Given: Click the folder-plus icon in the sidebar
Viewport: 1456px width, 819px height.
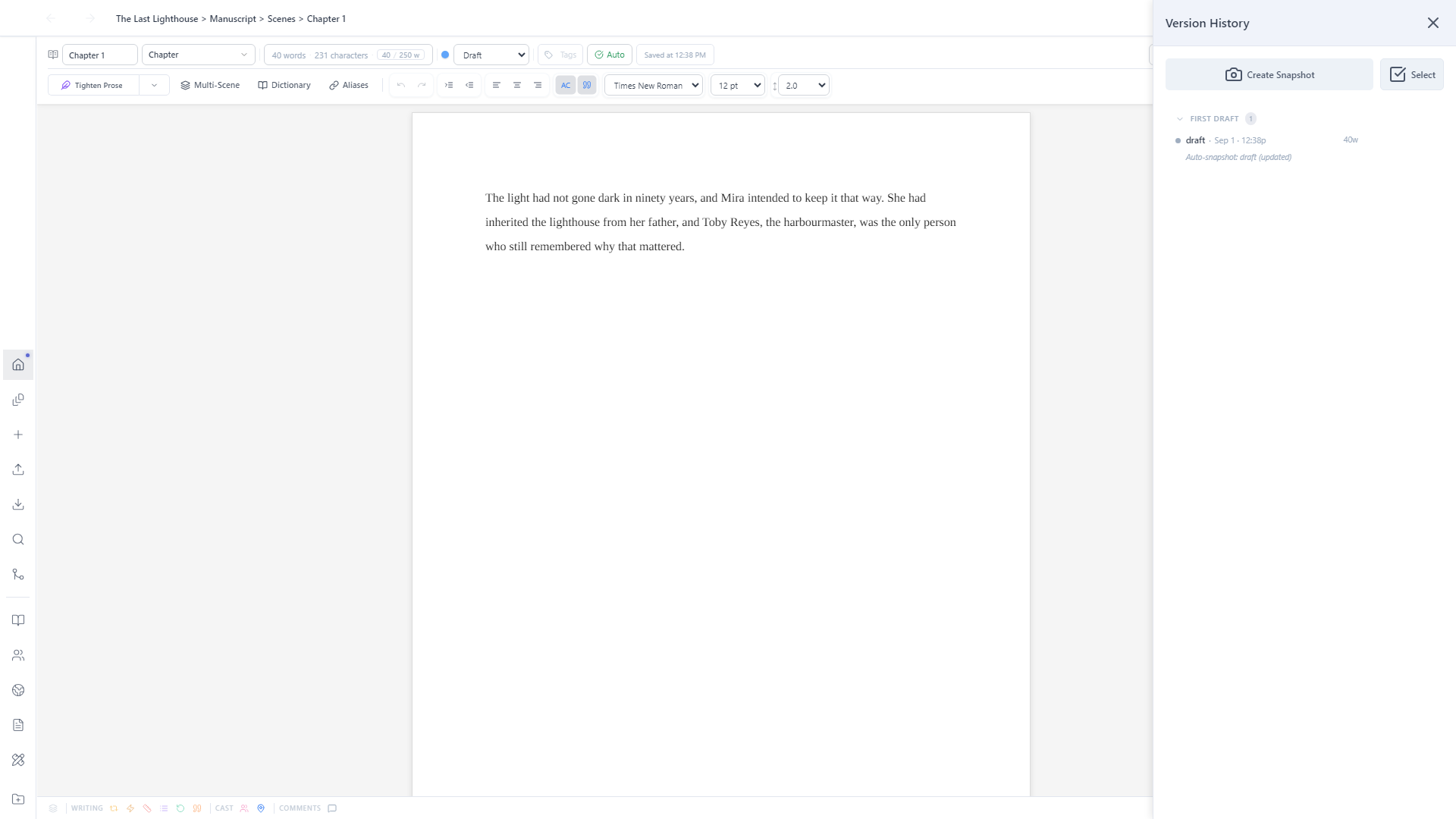Looking at the screenshot, I should (x=18, y=799).
